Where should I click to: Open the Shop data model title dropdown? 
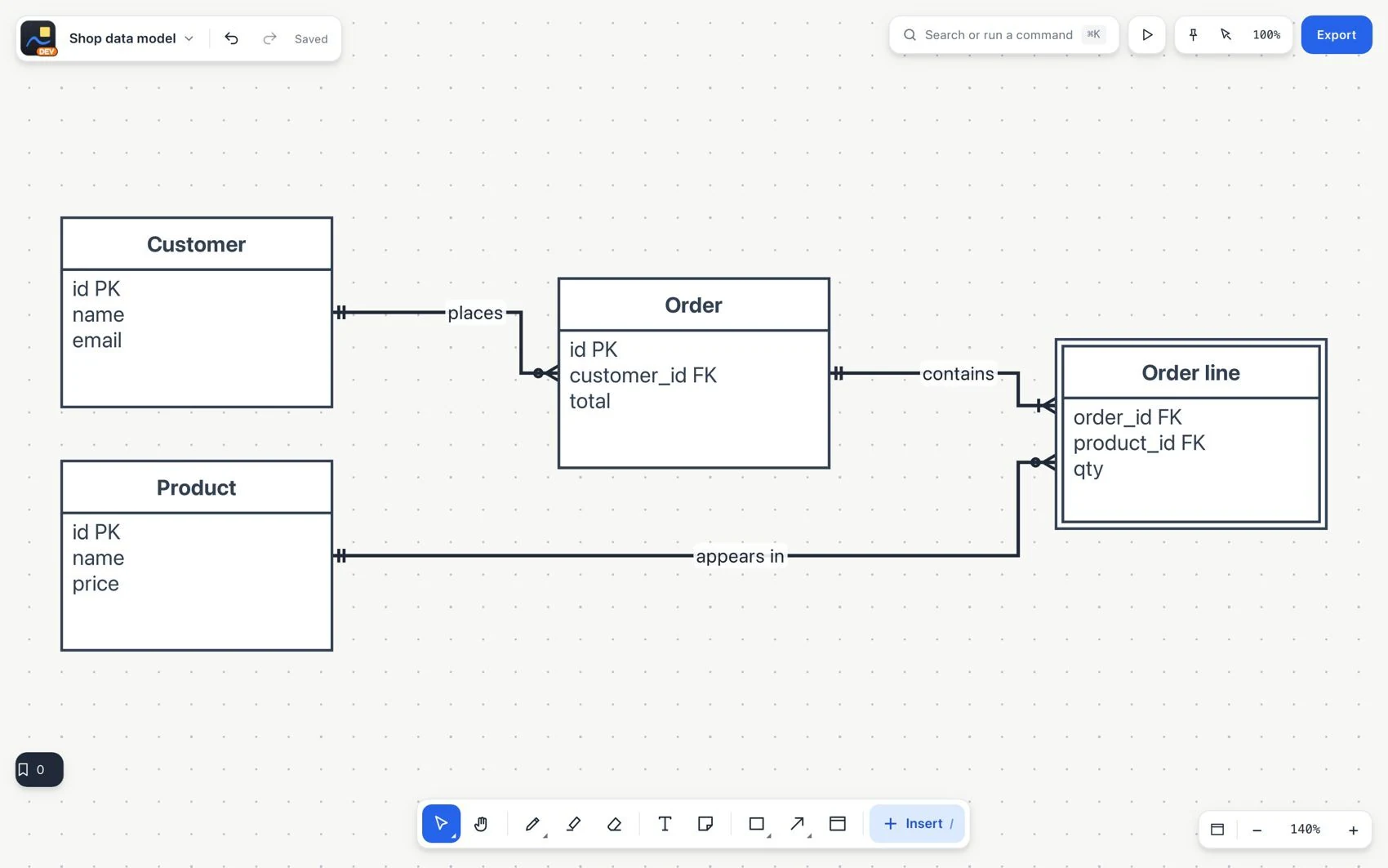(131, 38)
